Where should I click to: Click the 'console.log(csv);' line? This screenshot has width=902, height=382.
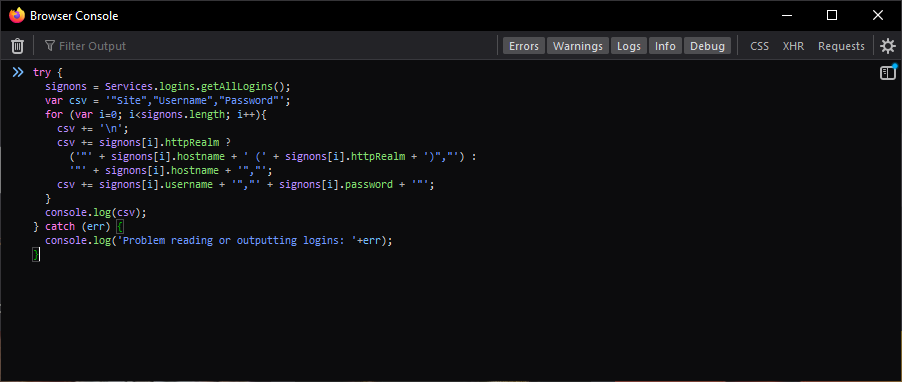(x=96, y=212)
